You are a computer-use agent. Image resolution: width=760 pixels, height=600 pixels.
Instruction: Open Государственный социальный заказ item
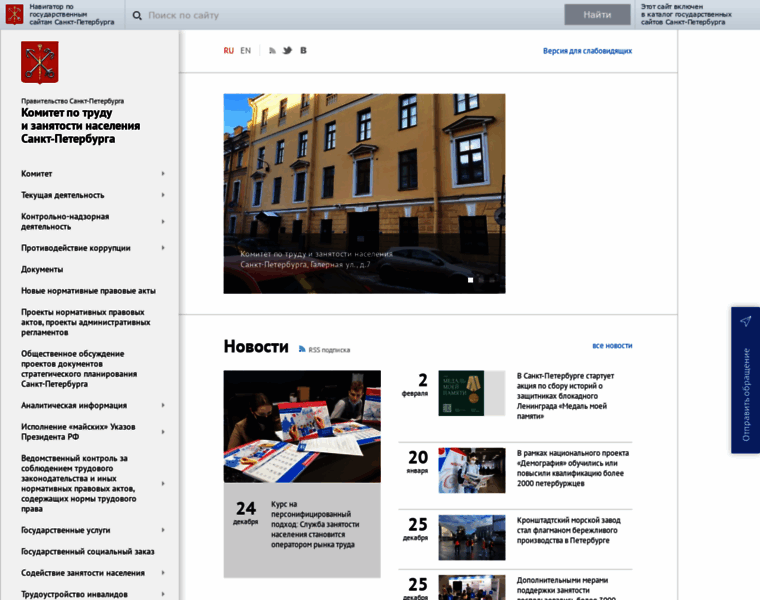click(88, 552)
